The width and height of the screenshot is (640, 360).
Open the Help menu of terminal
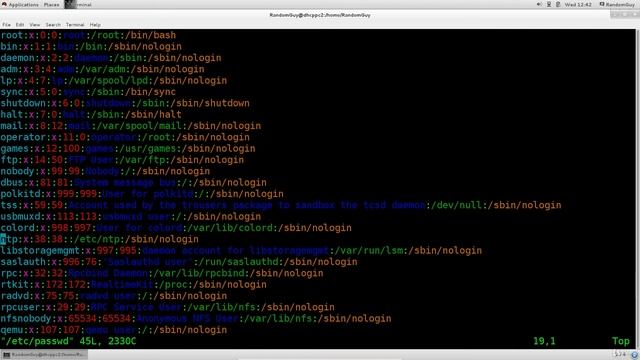pyautogui.click(x=95, y=24)
